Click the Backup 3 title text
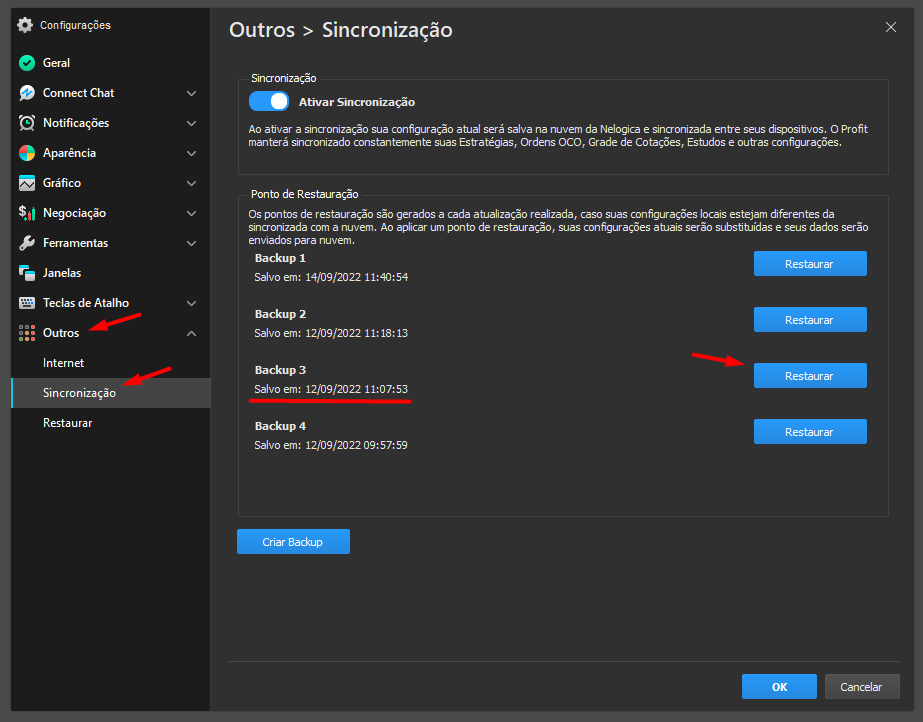Screen dimensions: 923x722 280,370
